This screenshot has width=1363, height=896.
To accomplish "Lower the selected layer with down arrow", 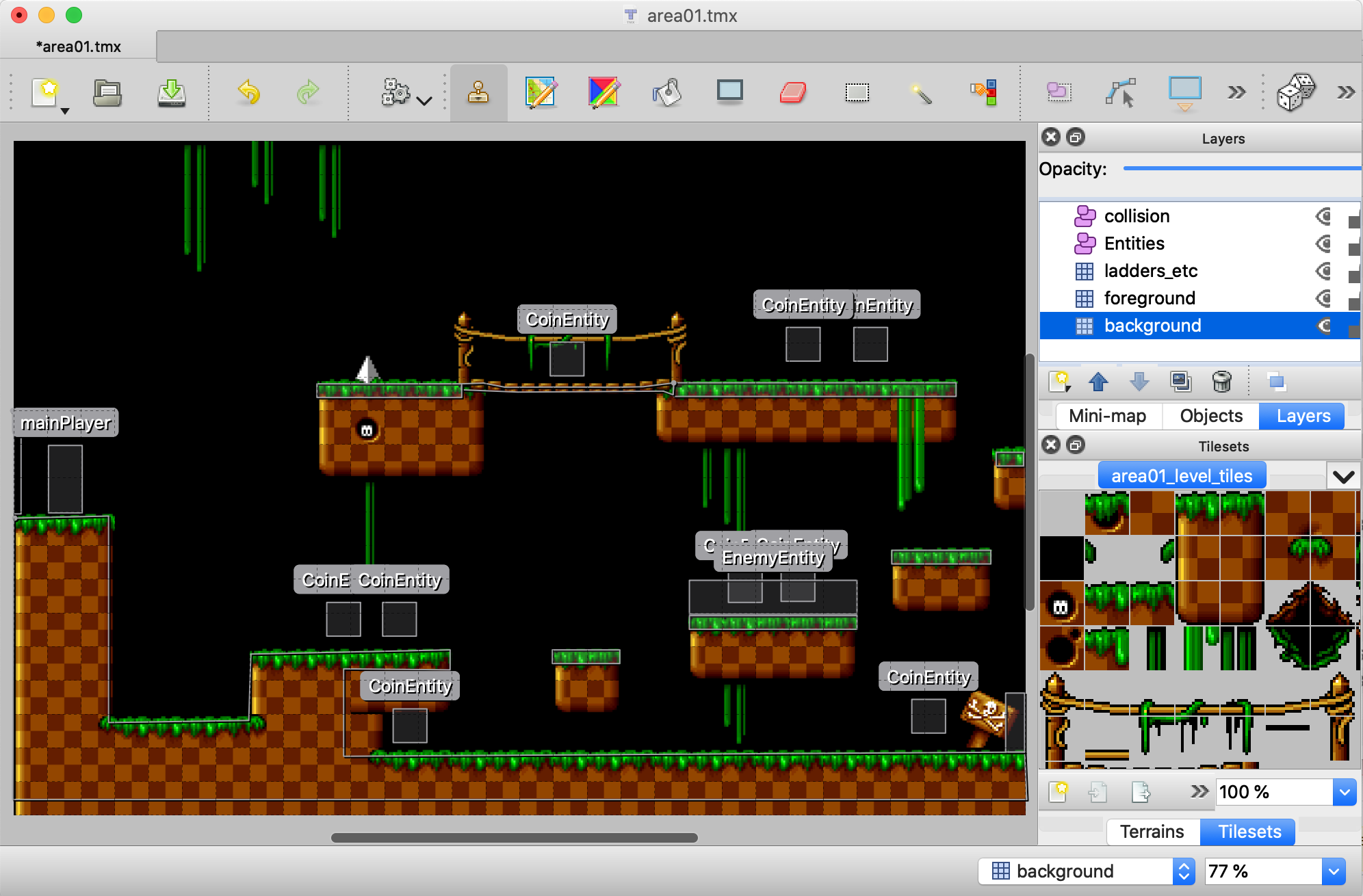I will pyautogui.click(x=1139, y=382).
